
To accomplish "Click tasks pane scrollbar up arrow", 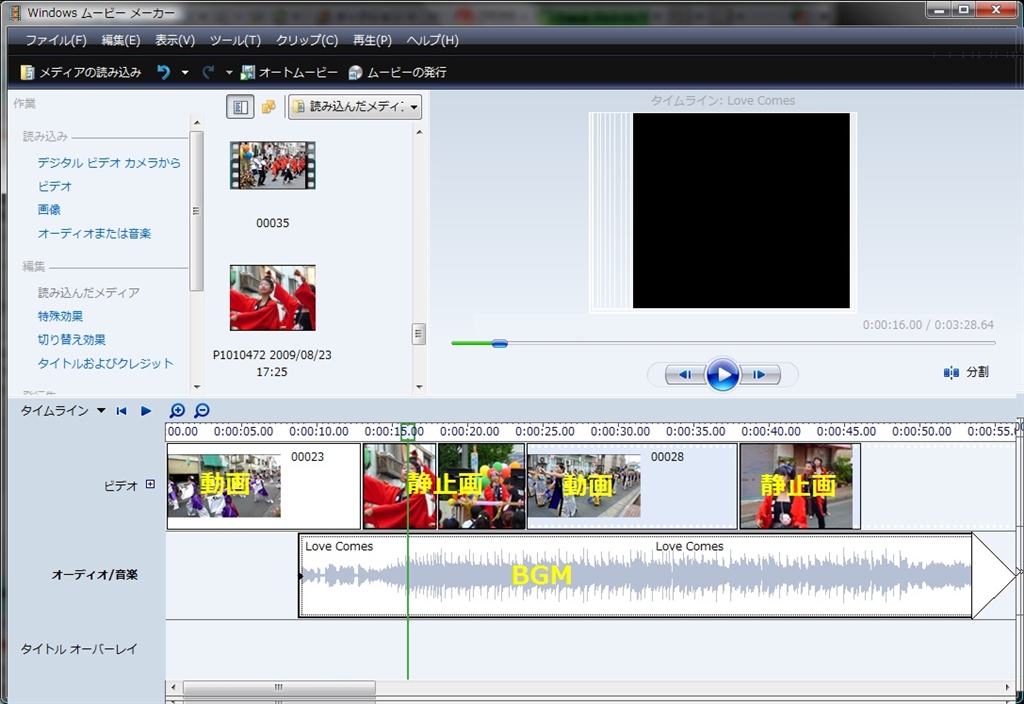I will pyautogui.click(x=197, y=123).
